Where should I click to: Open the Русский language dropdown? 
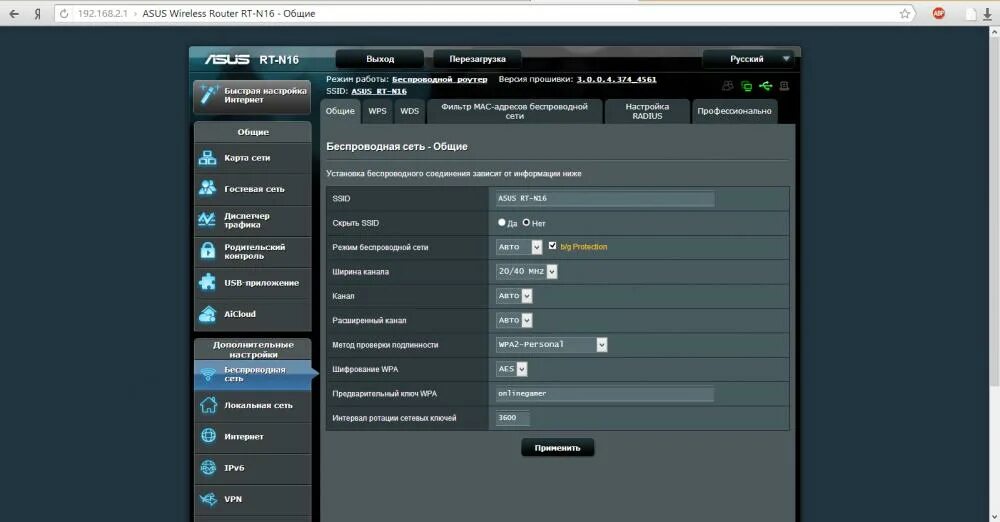[748, 59]
